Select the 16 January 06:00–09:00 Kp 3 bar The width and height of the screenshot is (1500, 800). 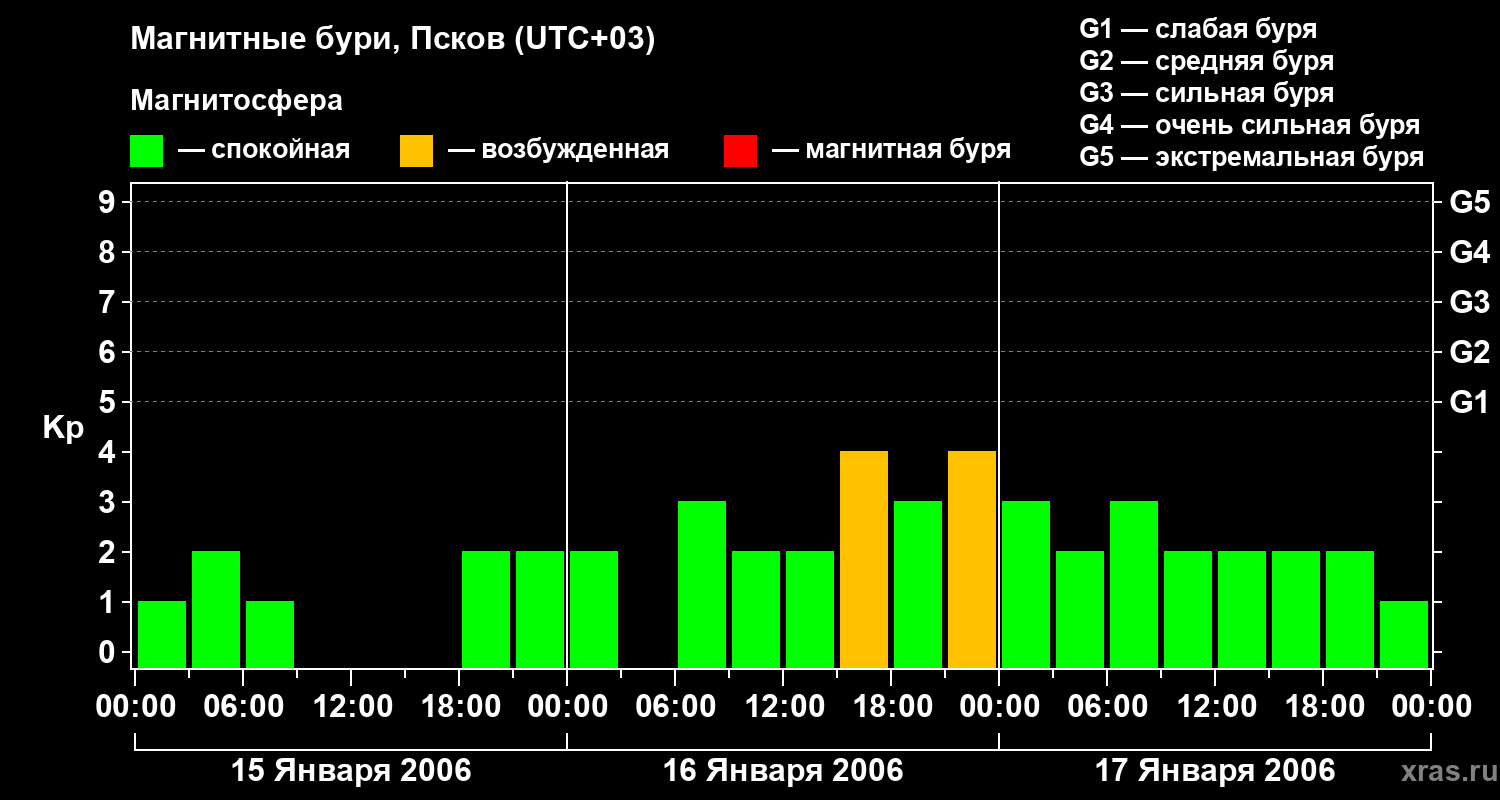(702, 585)
